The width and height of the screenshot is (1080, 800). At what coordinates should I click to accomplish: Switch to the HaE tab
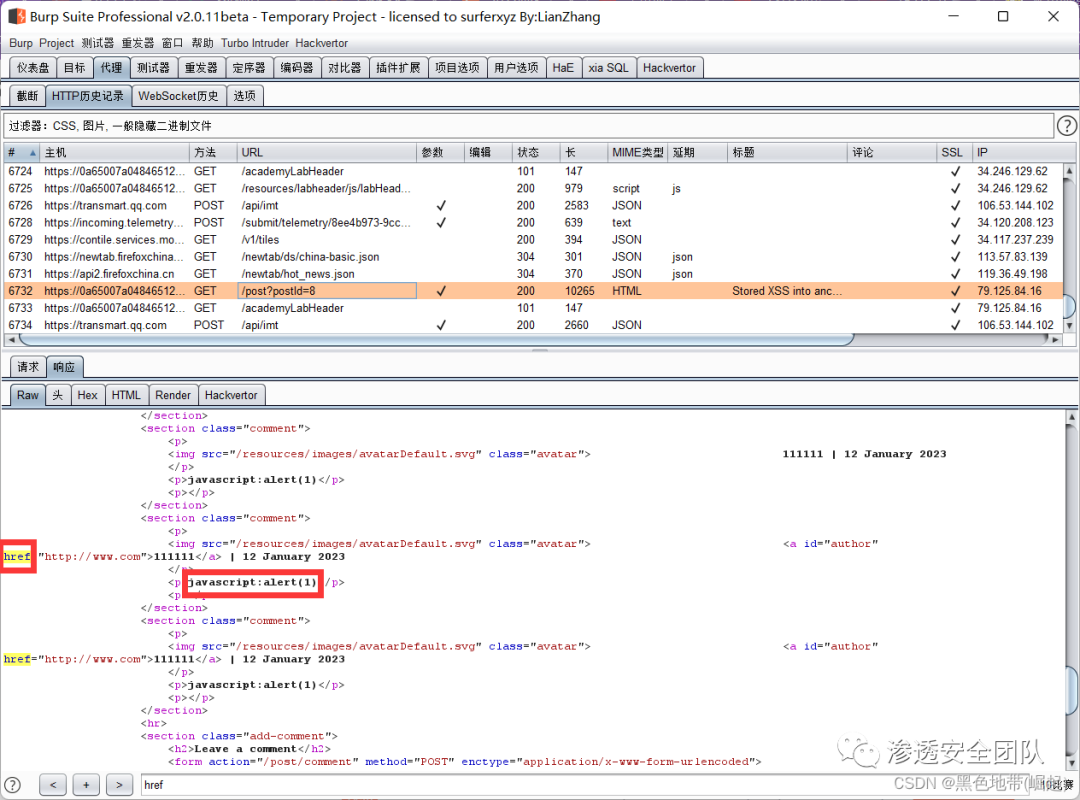(x=563, y=68)
